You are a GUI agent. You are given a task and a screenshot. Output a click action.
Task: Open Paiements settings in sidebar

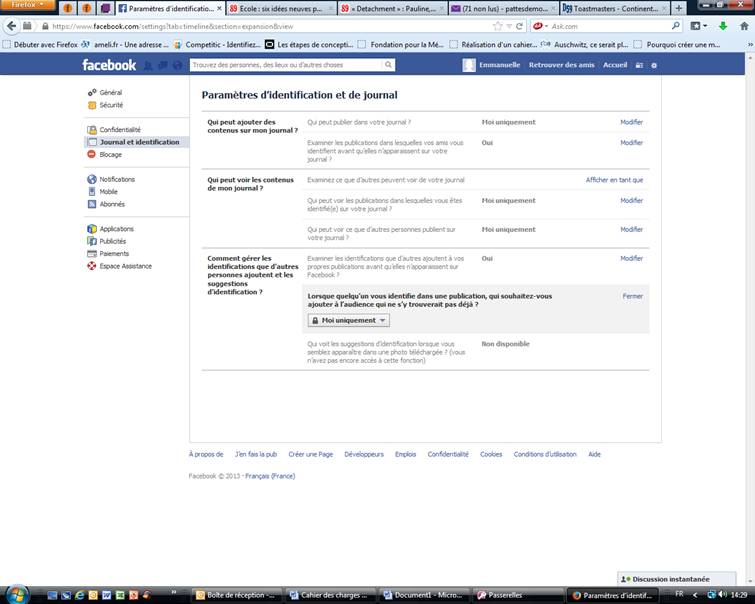(114, 254)
